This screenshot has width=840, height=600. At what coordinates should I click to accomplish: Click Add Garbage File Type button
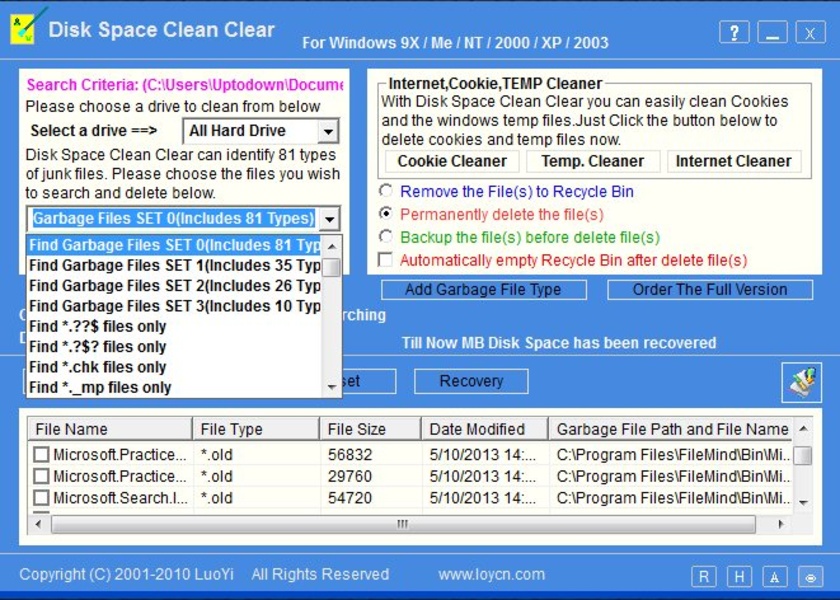[484, 290]
